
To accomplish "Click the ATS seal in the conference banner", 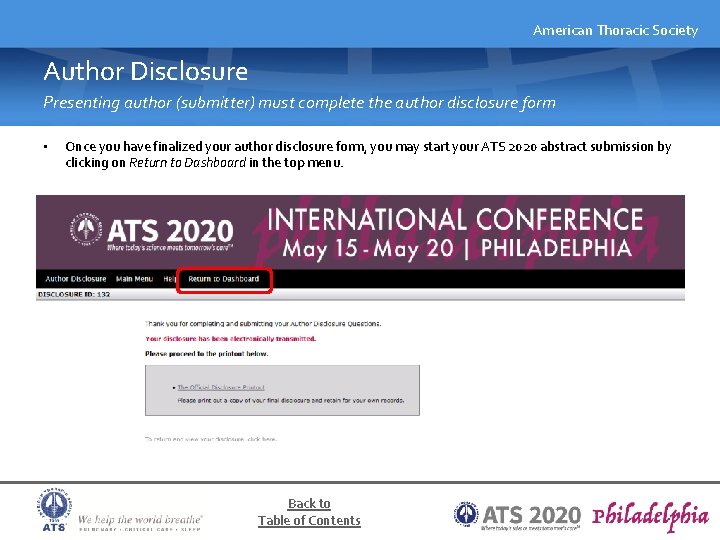I will [x=86, y=228].
